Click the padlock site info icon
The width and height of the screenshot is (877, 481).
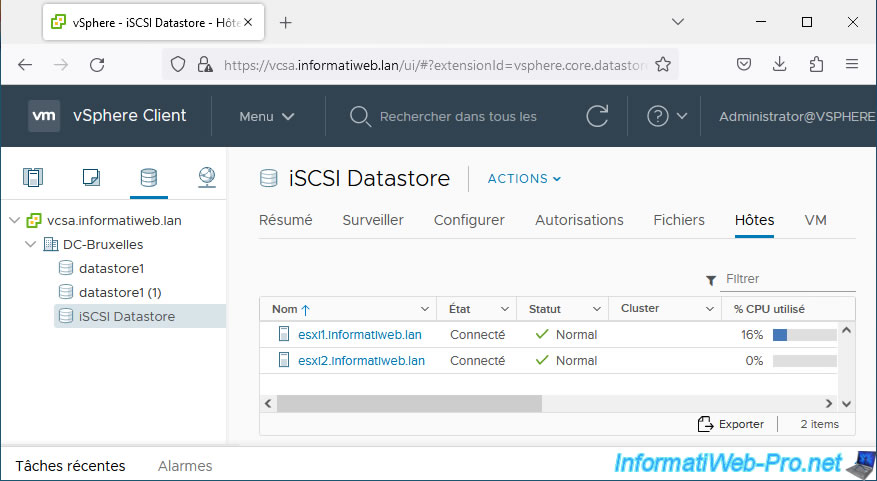click(x=205, y=65)
